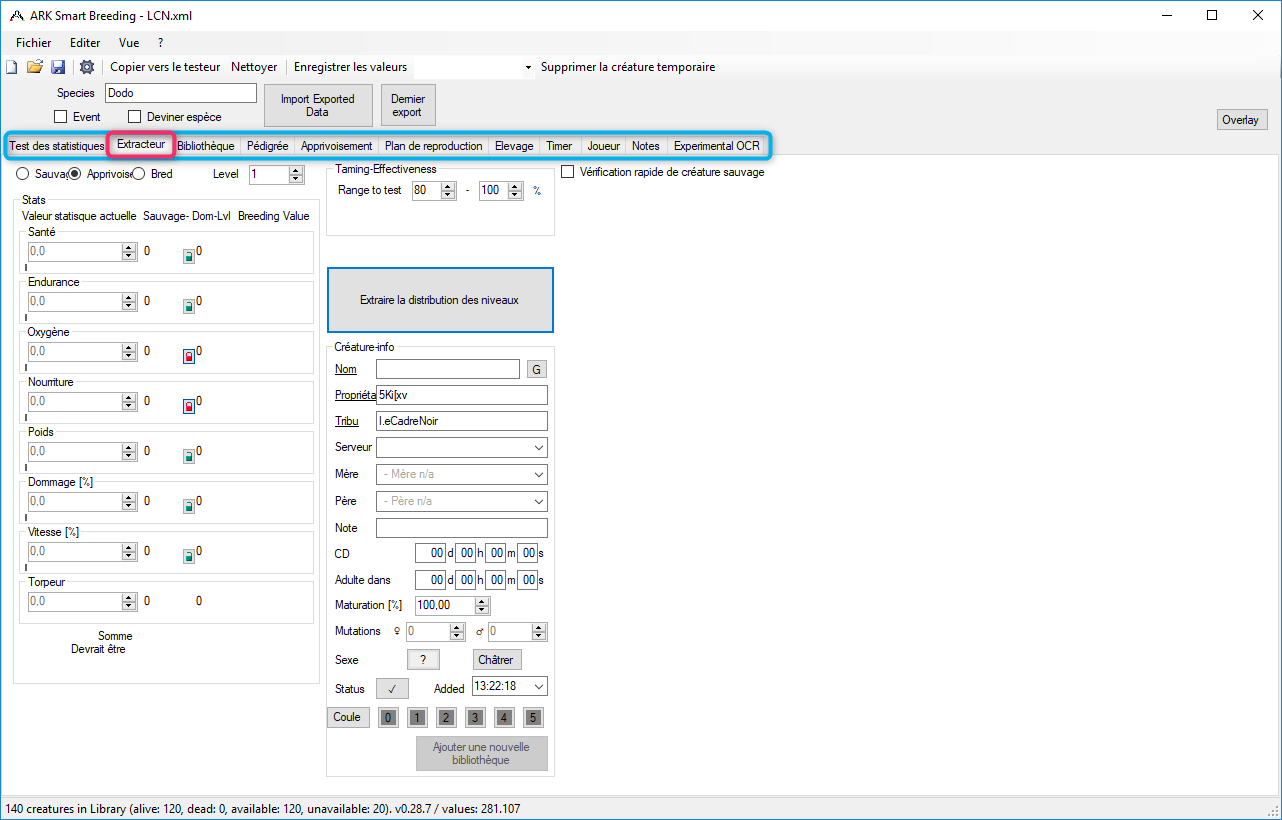The width and height of the screenshot is (1282, 820).
Task: Open the Experimental OCR tab
Action: click(716, 146)
